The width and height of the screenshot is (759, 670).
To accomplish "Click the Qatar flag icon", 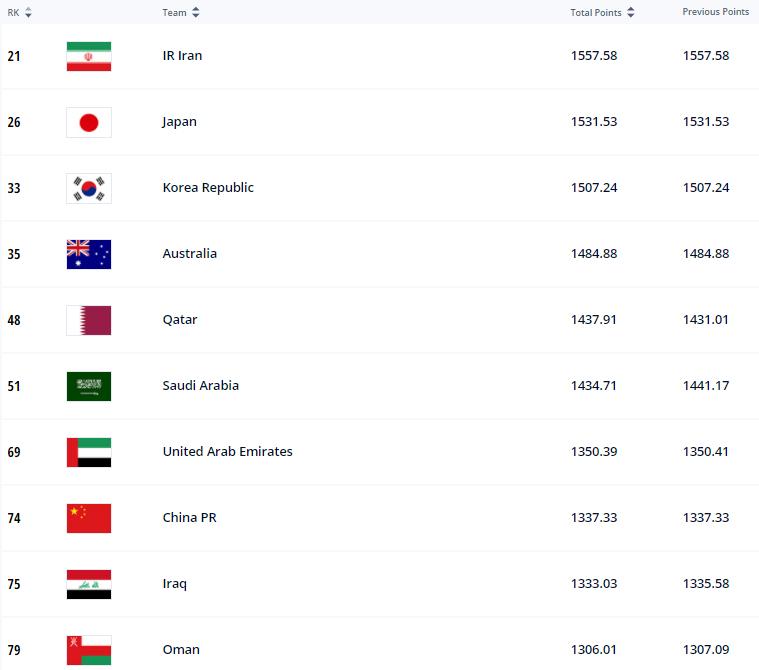I will click(88, 320).
